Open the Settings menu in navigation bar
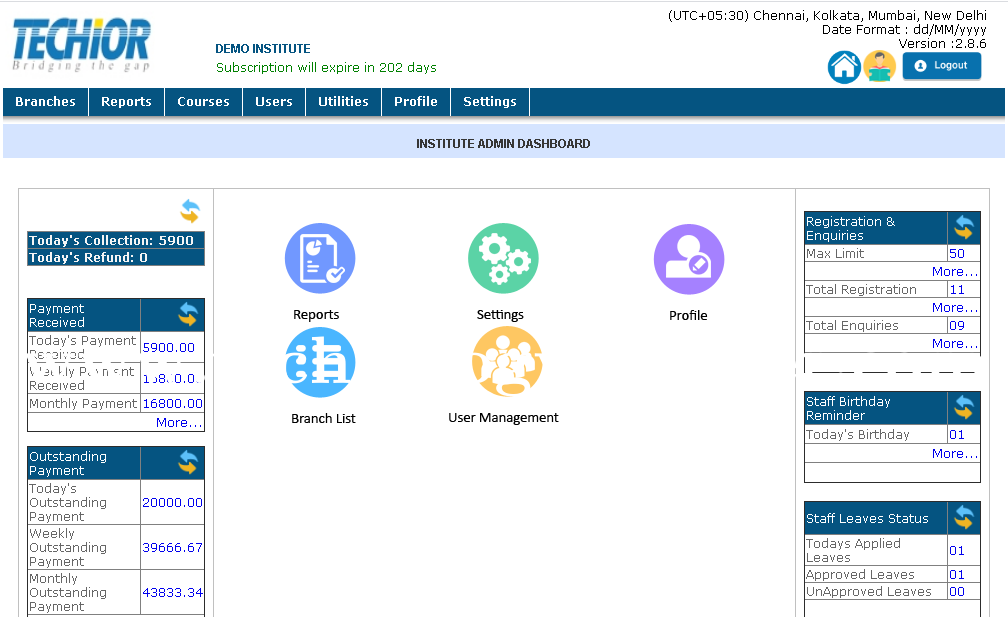Screen dimensions: 1008x617 490,102
